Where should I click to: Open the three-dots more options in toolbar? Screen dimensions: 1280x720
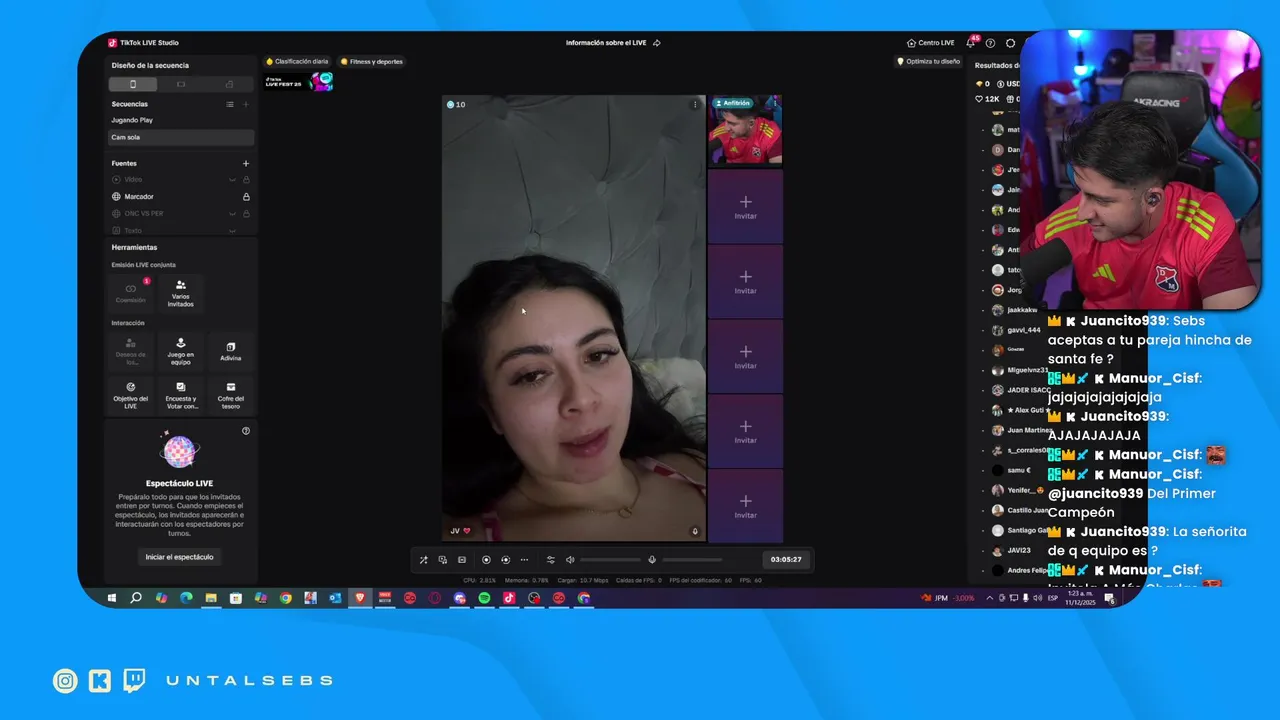pos(524,560)
